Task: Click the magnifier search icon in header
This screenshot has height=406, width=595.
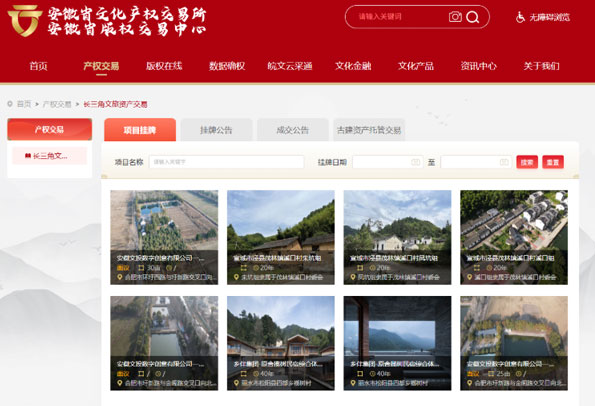Action: (472, 17)
